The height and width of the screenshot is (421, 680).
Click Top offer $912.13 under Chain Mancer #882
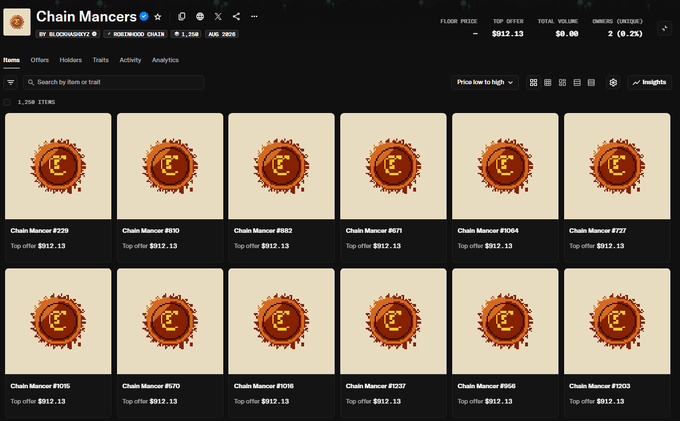click(262, 246)
